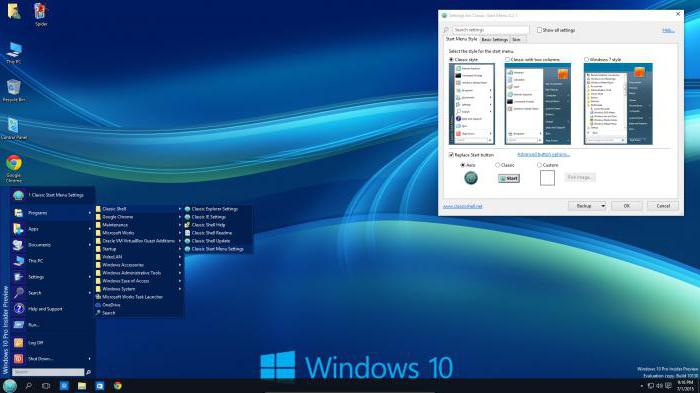Launch Classic Shell Update

(218, 241)
